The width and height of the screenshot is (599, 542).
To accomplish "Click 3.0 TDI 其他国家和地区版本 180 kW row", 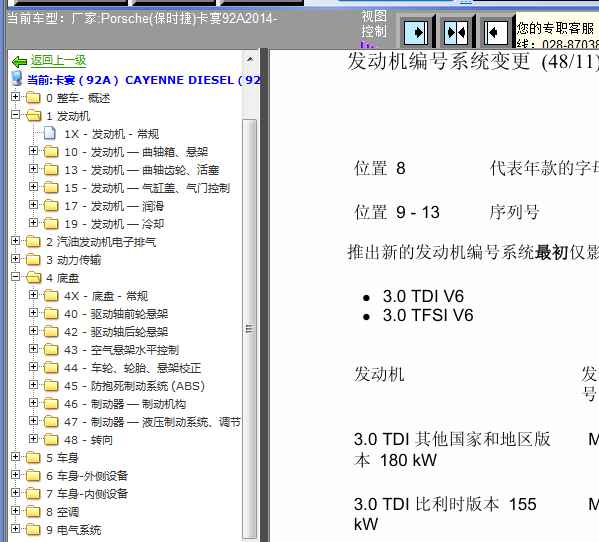I will (x=452, y=450).
